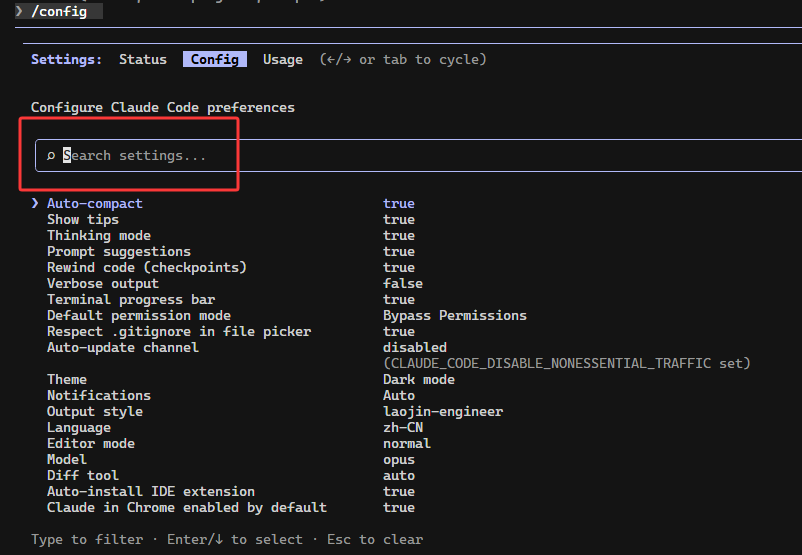Click the tab to cycle hint
802x555 pixels.
(x=403, y=59)
